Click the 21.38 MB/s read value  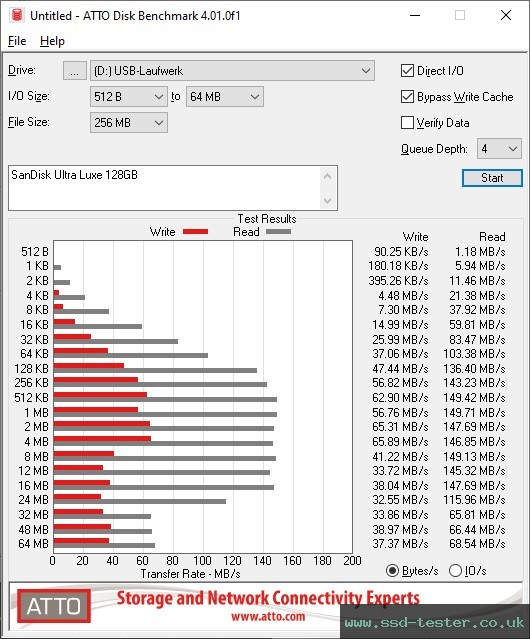click(x=477, y=295)
